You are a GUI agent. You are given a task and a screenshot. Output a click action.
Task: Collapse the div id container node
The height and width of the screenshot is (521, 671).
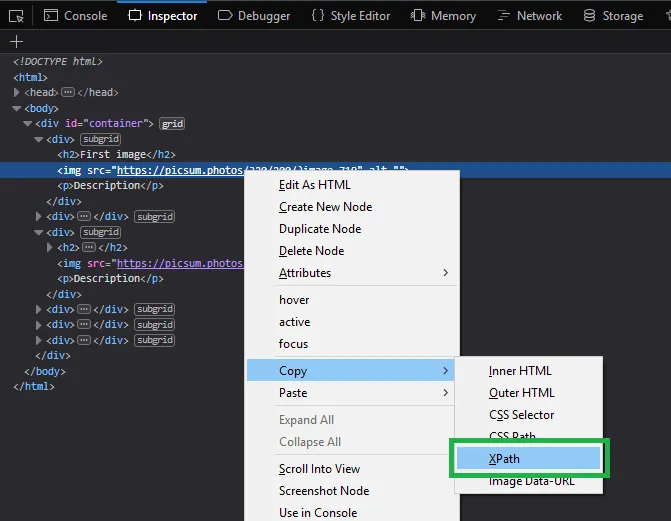[x=28, y=124]
